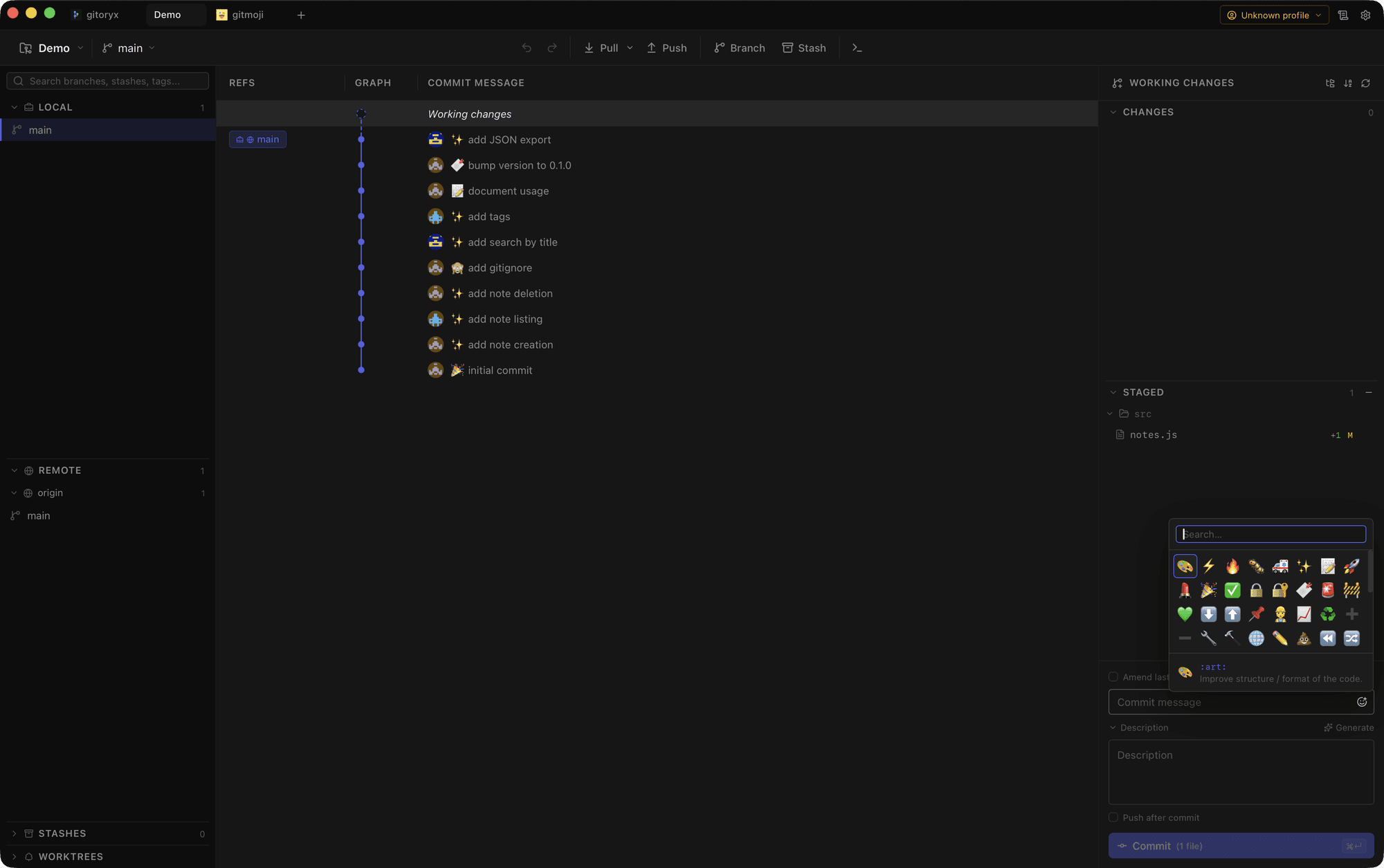Collapse the REMOTE section
Image resolution: width=1384 pixels, height=868 pixels.
point(15,470)
